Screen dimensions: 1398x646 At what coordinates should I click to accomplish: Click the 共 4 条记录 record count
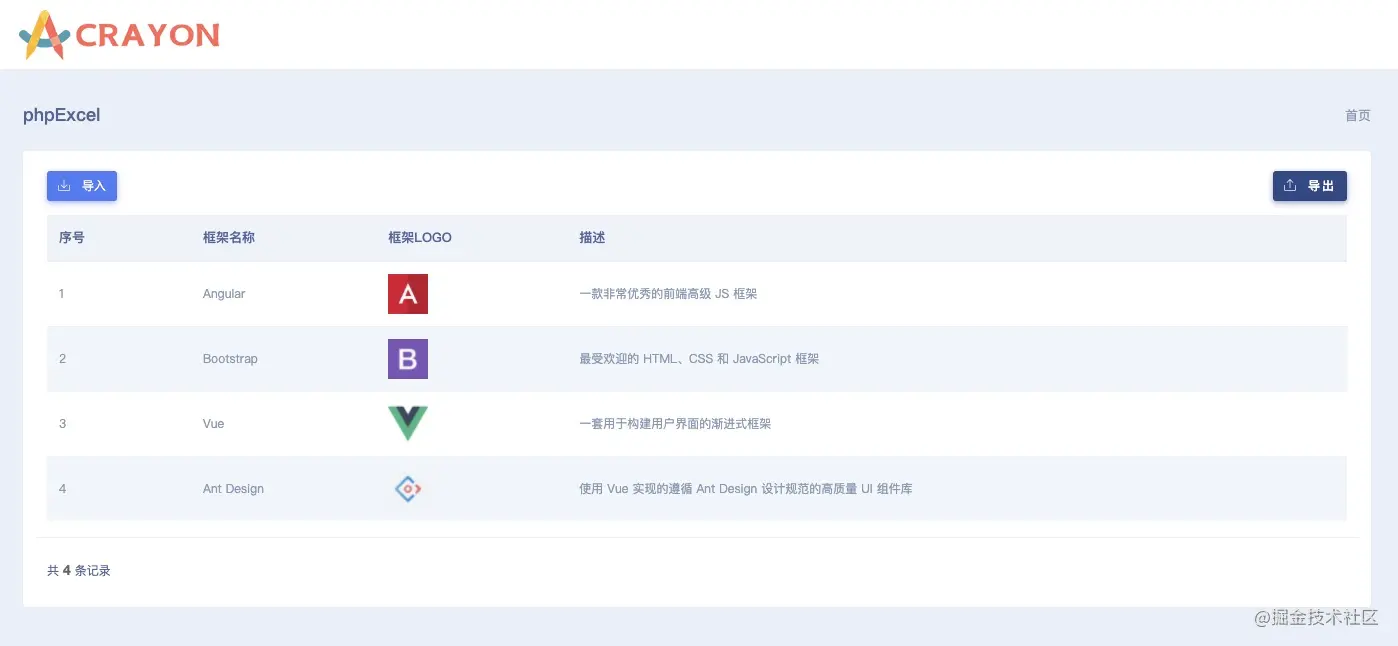pos(79,571)
